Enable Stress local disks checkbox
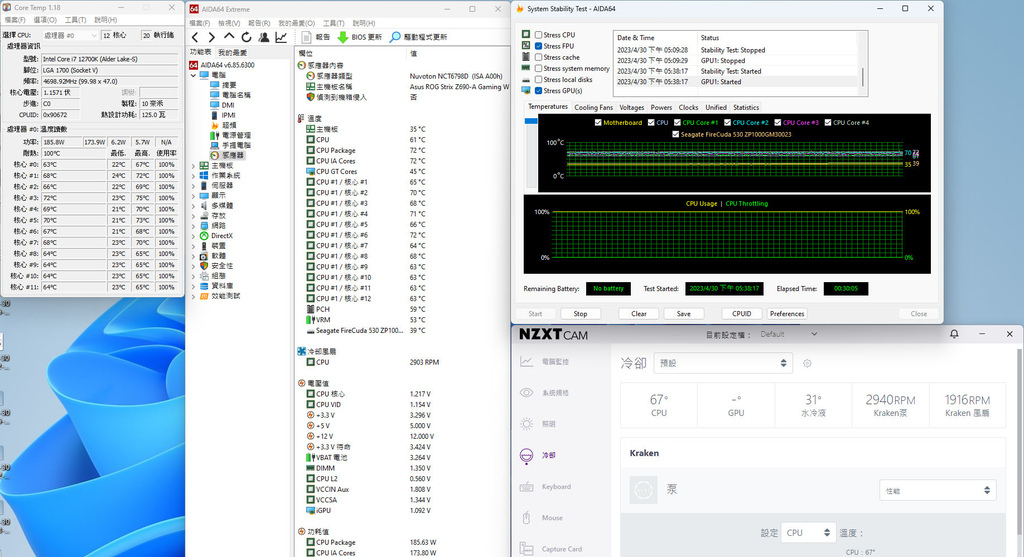 point(538,79)
